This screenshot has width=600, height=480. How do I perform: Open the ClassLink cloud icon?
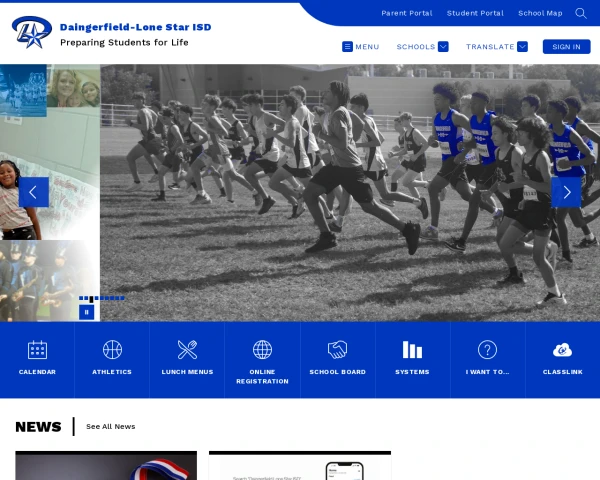click(562, 350)
